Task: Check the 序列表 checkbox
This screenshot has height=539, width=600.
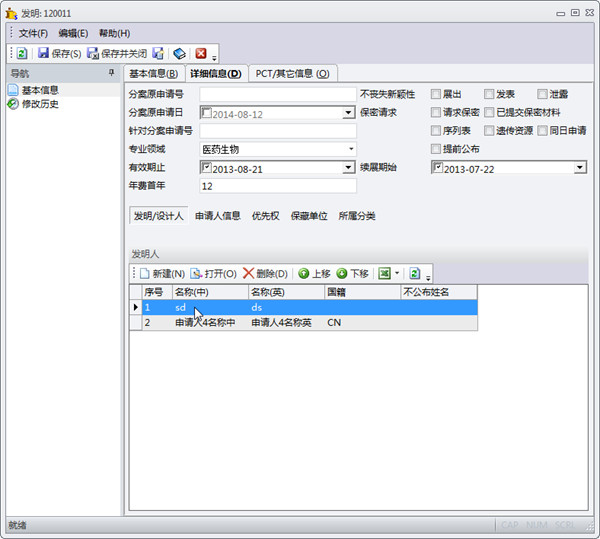Action: [x=435, y=131]
